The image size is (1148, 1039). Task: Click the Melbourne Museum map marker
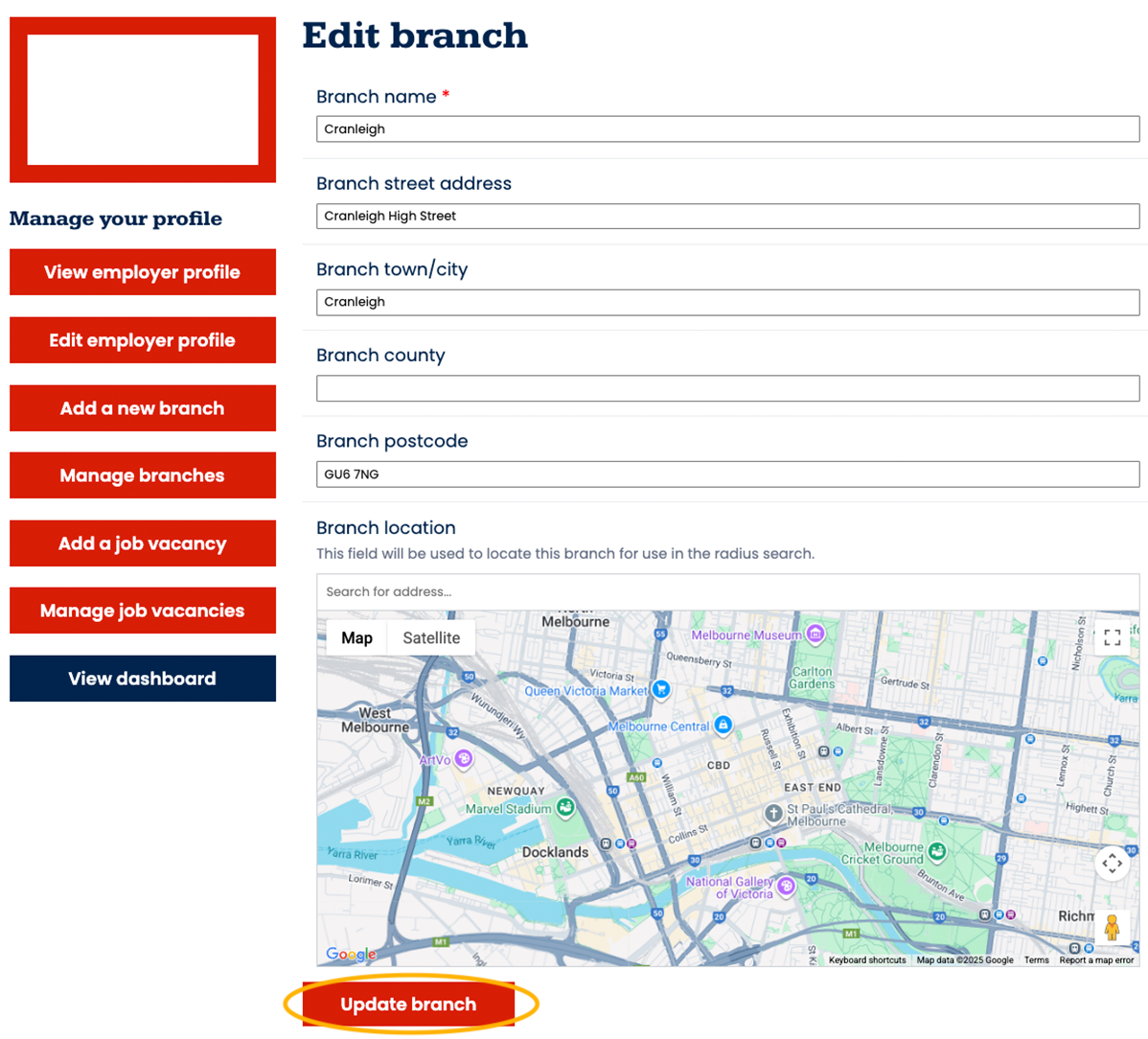click(815, 634)
